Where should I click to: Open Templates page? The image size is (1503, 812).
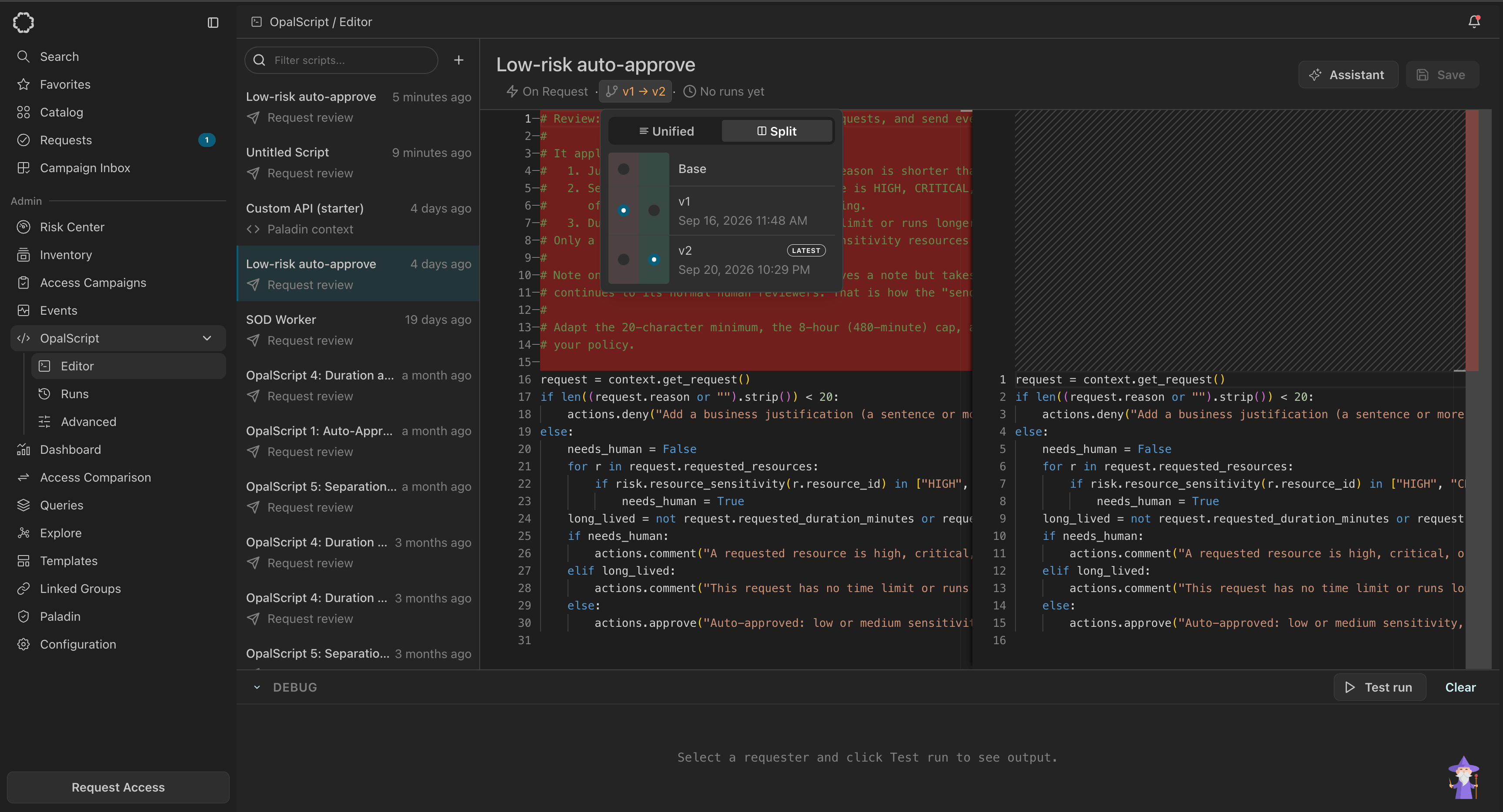118,561
